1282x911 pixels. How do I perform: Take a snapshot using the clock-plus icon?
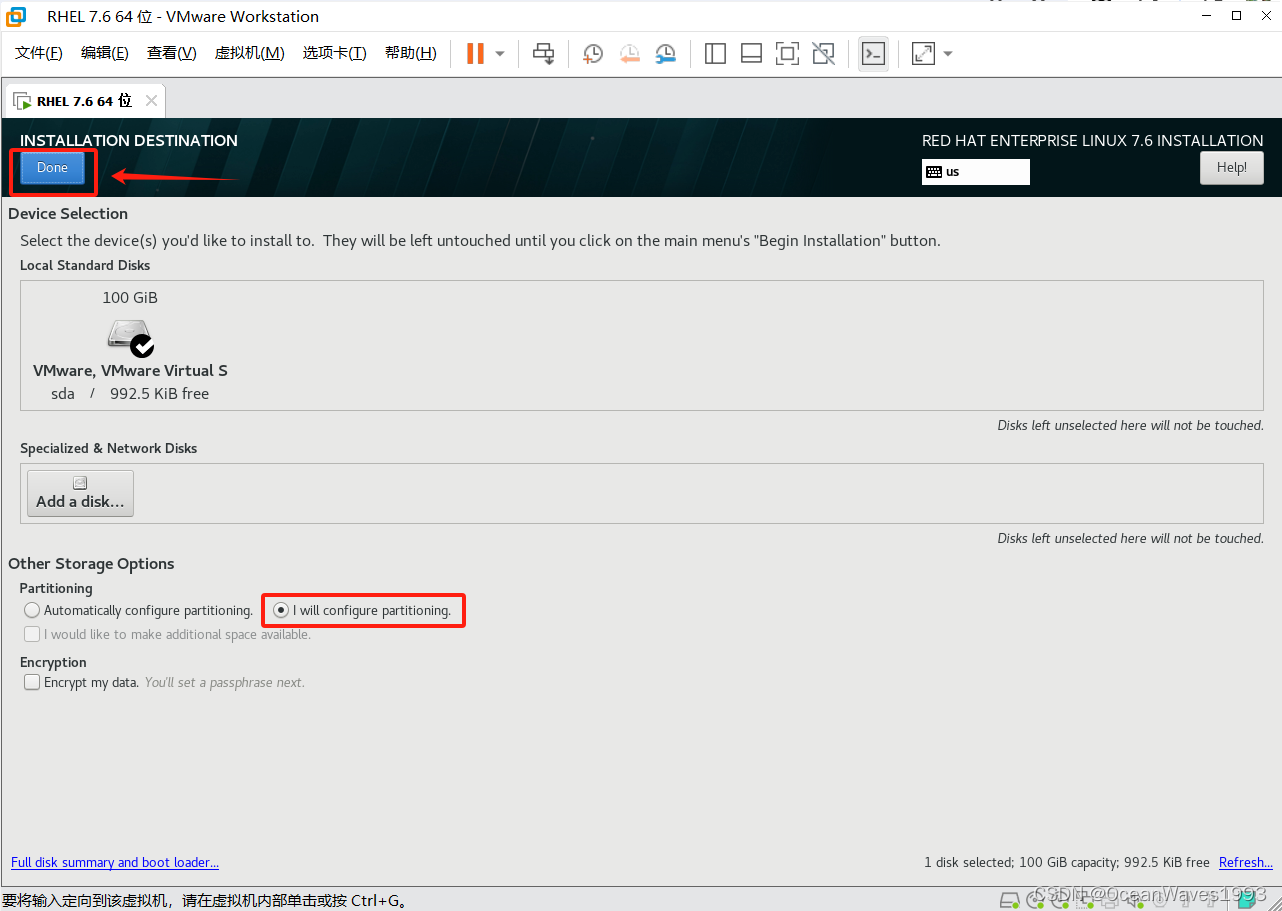tap(593, 53)
